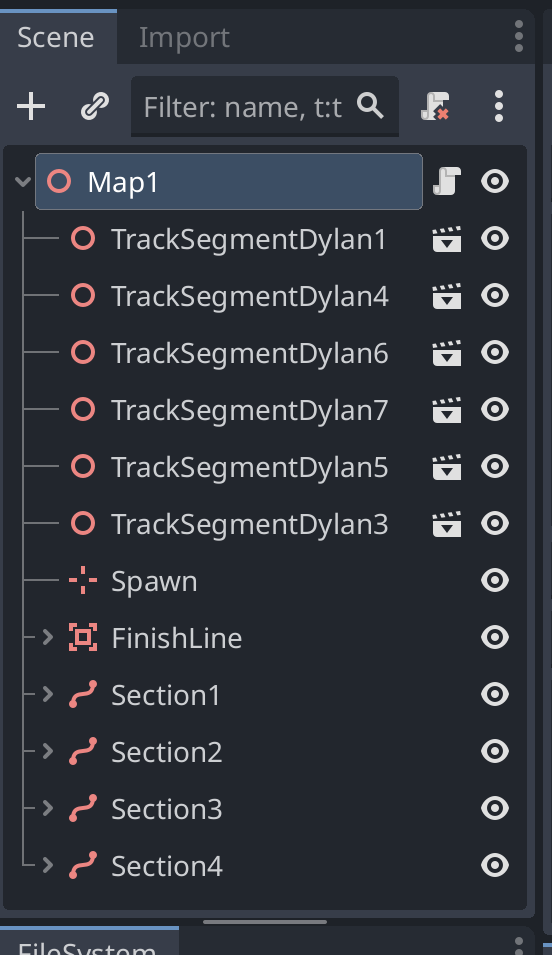Open the script attached to Map1
Image resolution: width=552 pixels, height=955 pixels.
click(447, 181)
